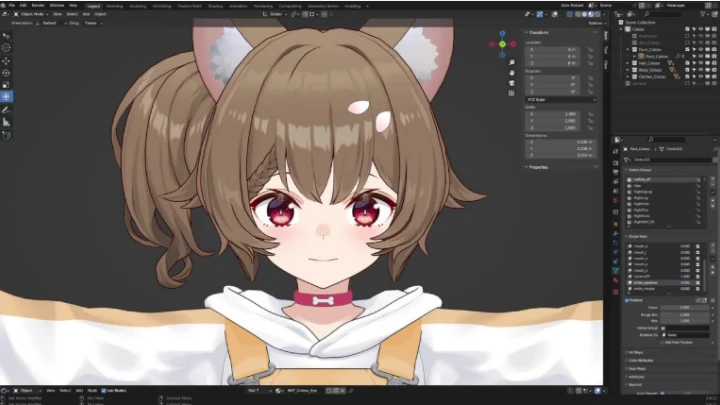
Task: Click the viewport pan hand icon
Action: [512, 73]
